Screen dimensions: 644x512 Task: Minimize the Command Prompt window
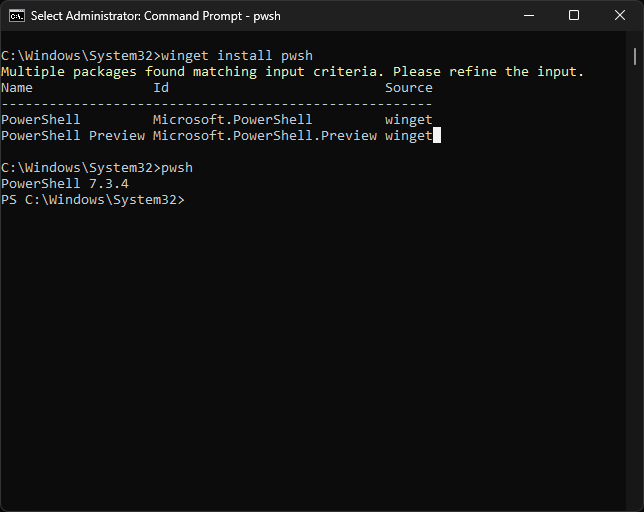tap(529, 16)
